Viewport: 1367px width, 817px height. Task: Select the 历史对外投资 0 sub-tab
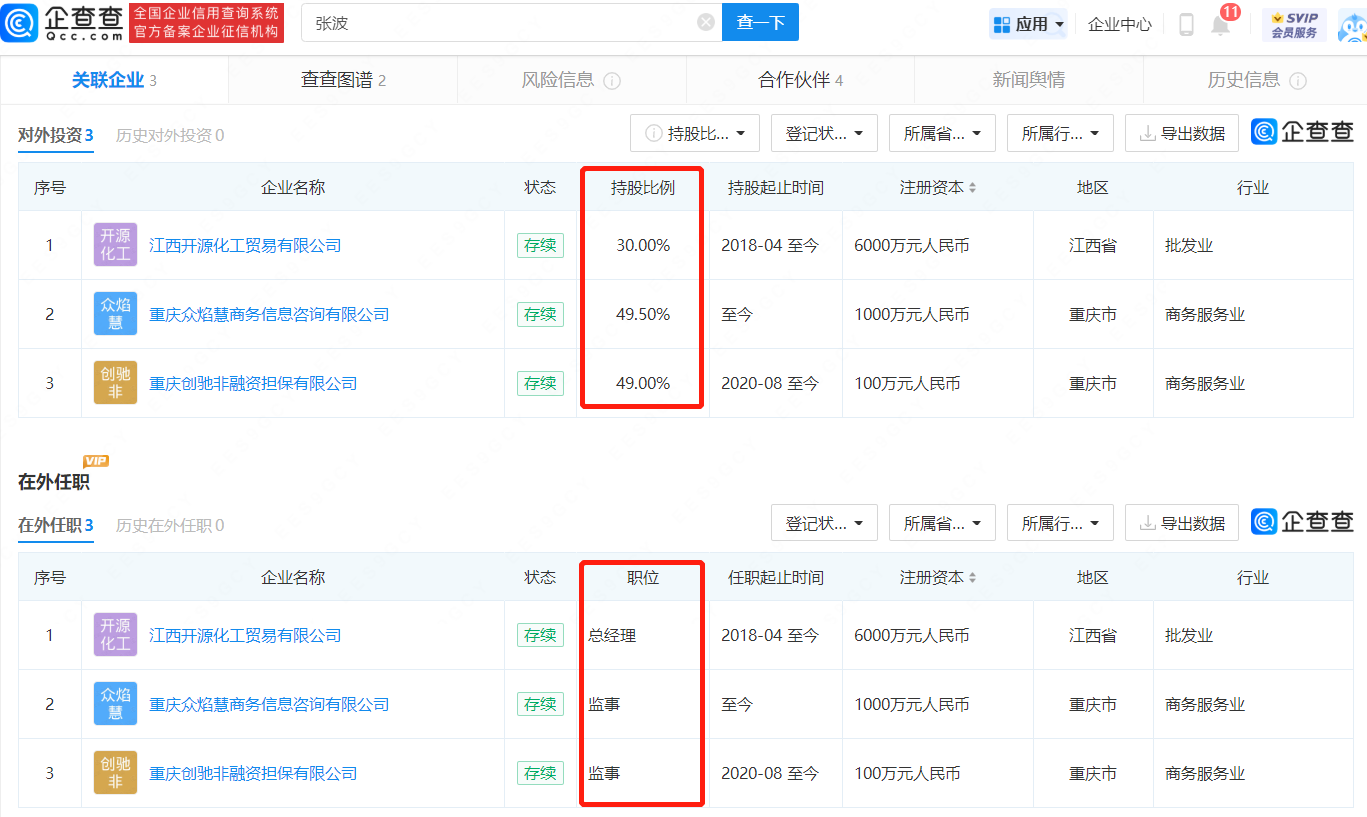click(170, 135)
